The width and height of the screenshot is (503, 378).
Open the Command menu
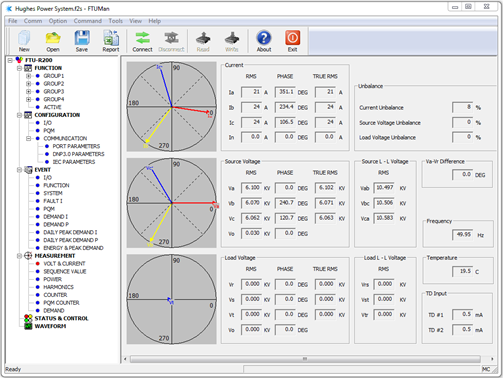[88, 21]
